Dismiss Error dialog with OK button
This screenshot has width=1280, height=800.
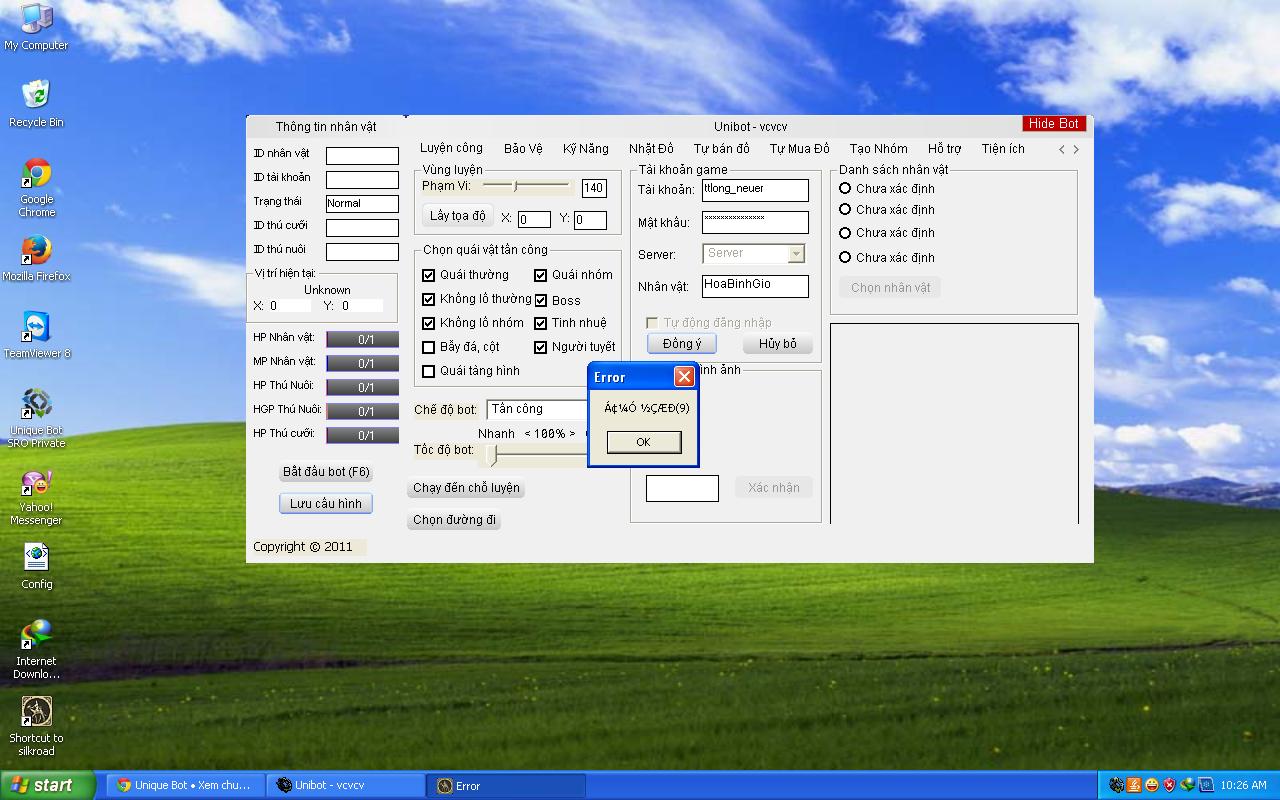tap(643, 442)
